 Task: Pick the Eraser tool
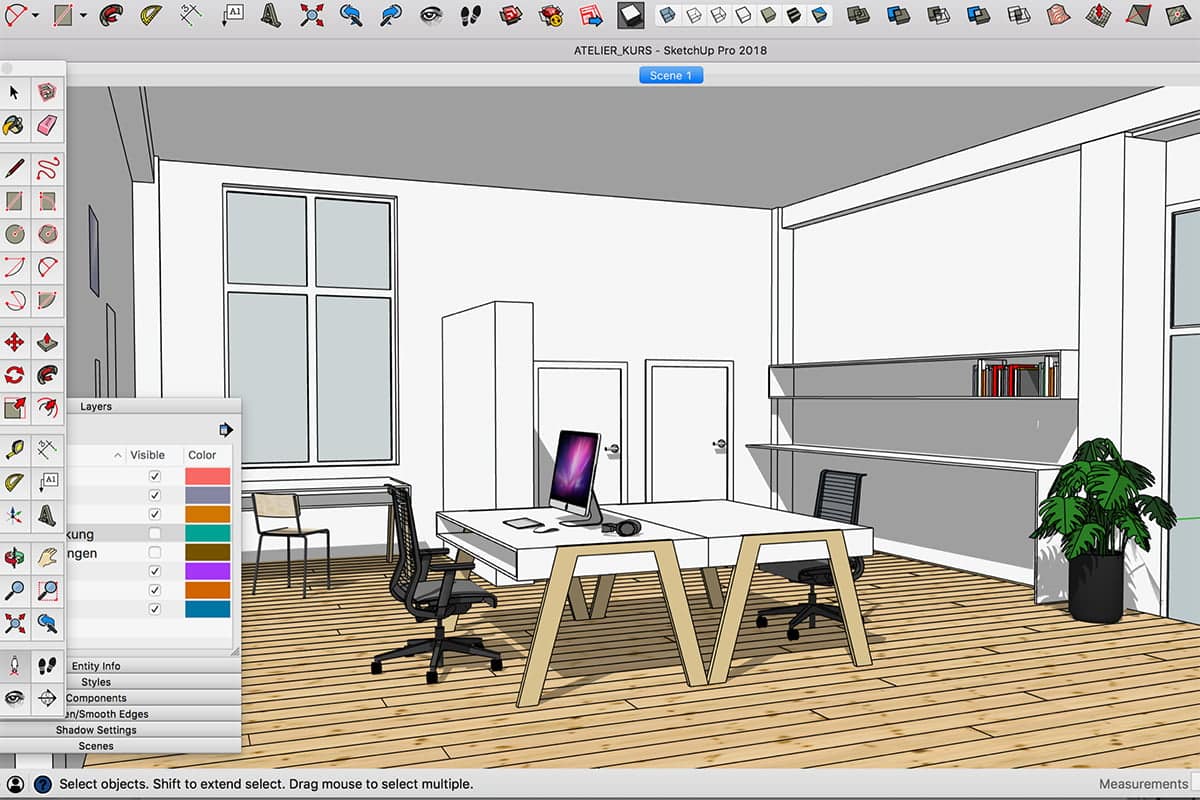(x=48, y=126)
